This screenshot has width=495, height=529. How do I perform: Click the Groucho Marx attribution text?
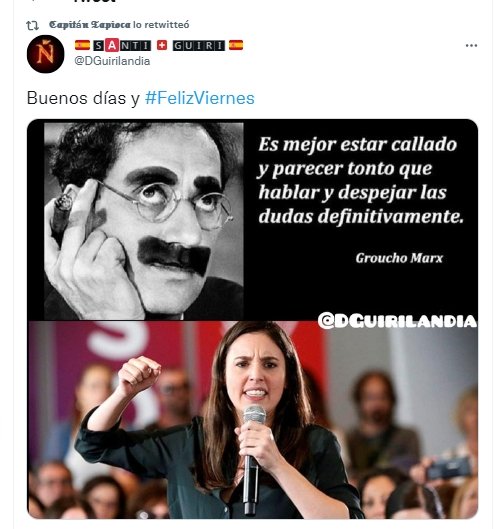[x=399, y=258]
